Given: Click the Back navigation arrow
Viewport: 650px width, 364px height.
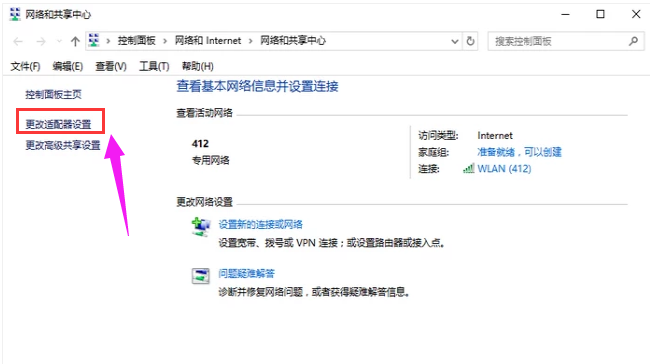Looking at the screenshot, I should pos(18,41).
